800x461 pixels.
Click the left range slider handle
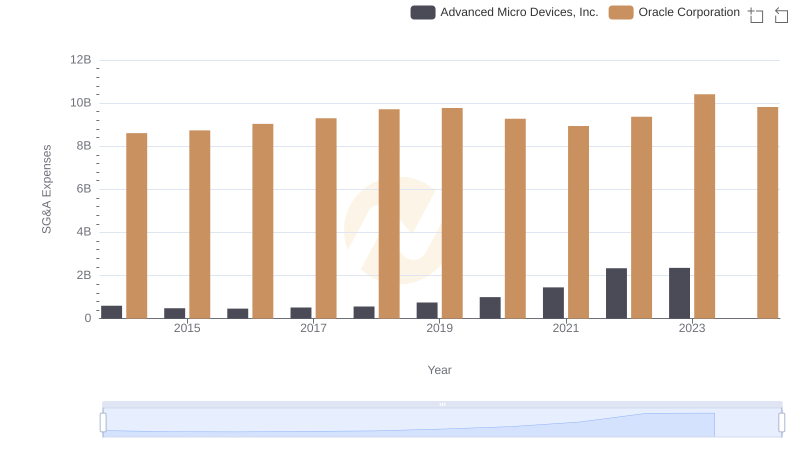(x=103, y=423)
